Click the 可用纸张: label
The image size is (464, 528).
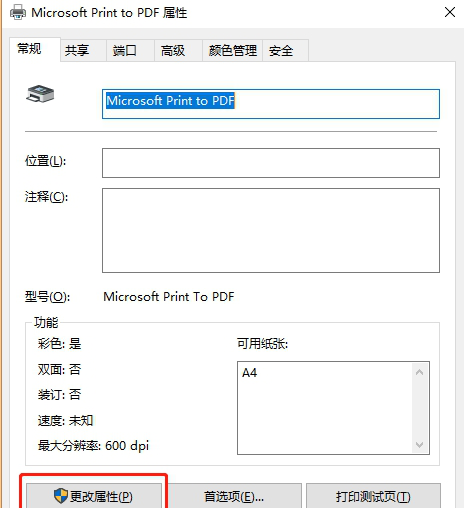(x=263, y=344)
